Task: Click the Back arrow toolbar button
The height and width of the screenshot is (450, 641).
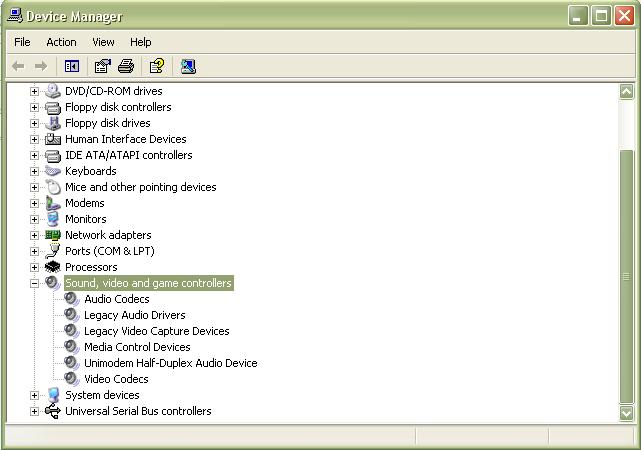Action: (18, 66)
